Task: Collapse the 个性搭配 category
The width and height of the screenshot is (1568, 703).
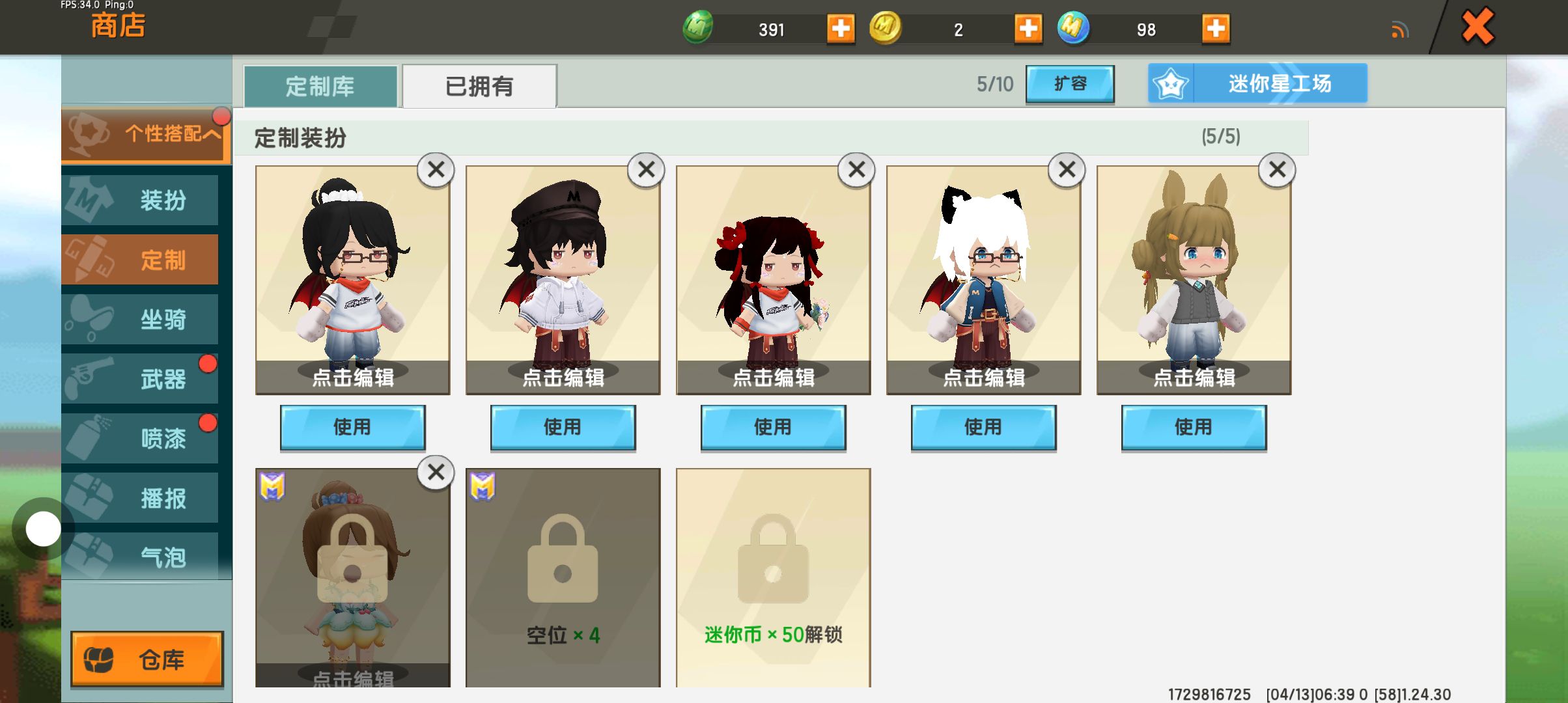Action: (146, 133)
